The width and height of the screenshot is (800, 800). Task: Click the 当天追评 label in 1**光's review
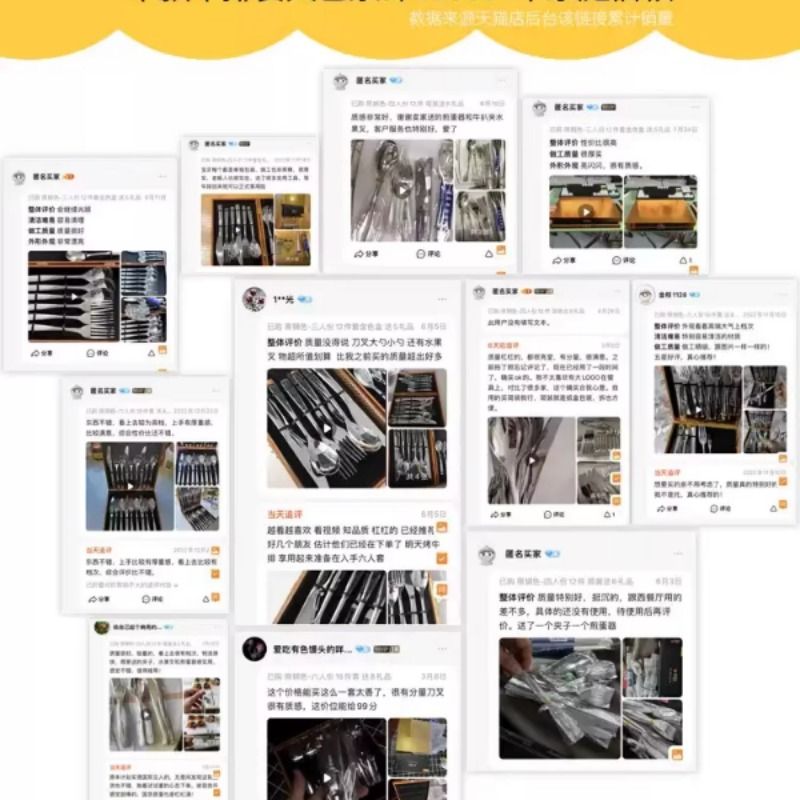click(285, 514)
